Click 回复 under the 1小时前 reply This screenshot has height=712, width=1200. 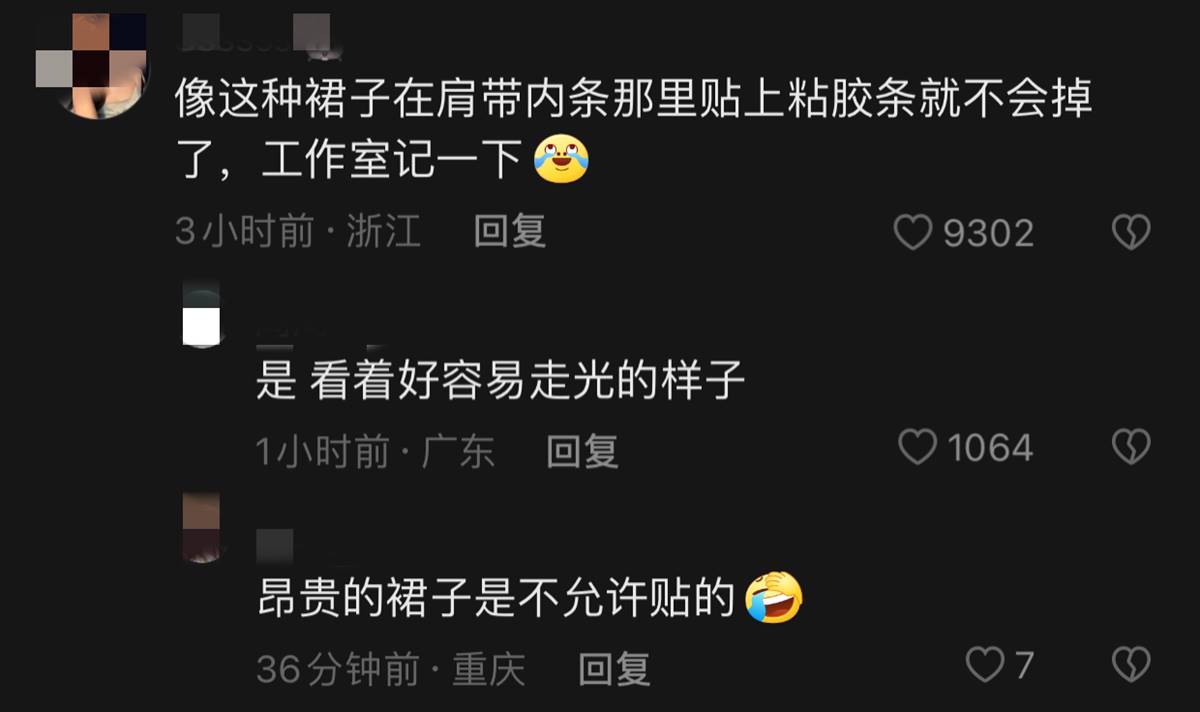click(x=582, y=452)
